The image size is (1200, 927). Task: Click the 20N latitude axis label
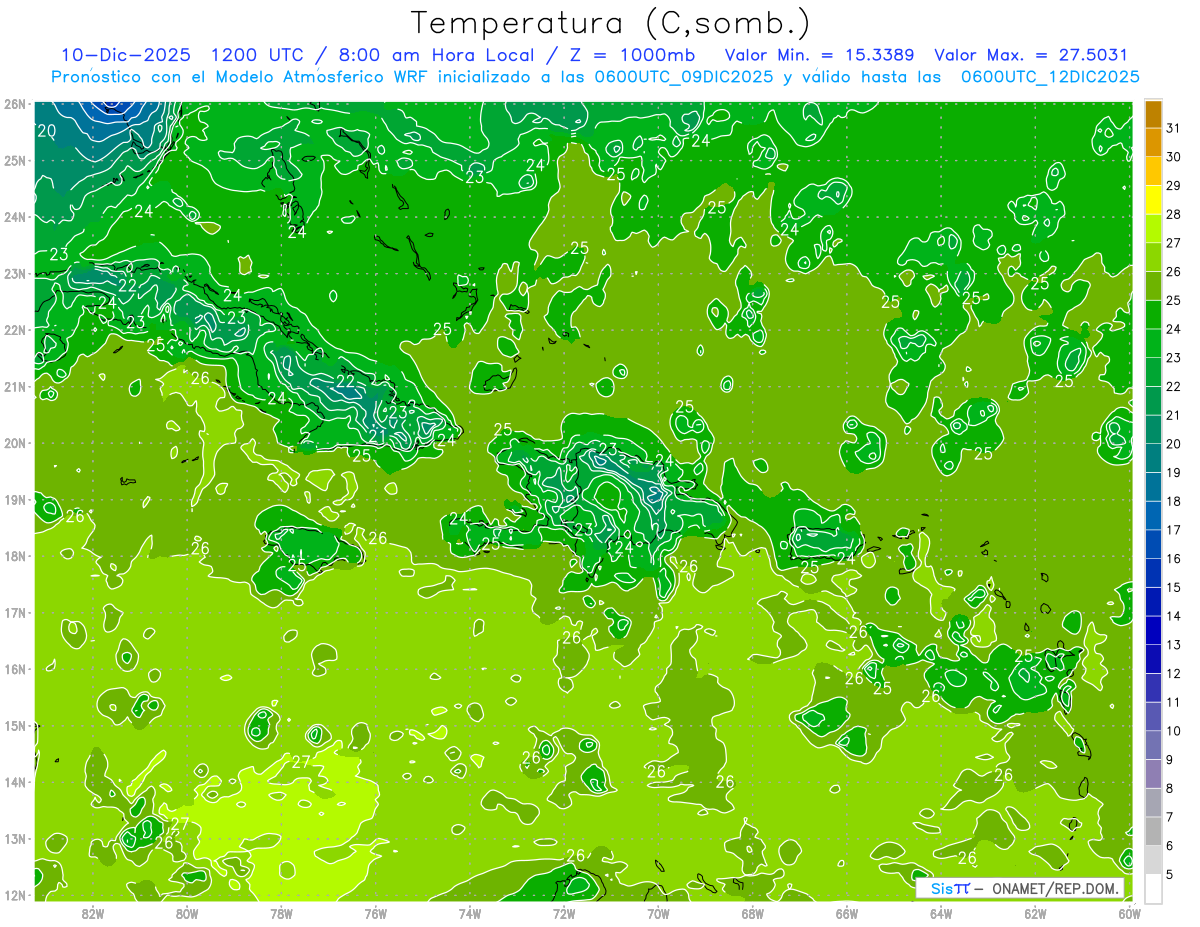click(15, 443)
